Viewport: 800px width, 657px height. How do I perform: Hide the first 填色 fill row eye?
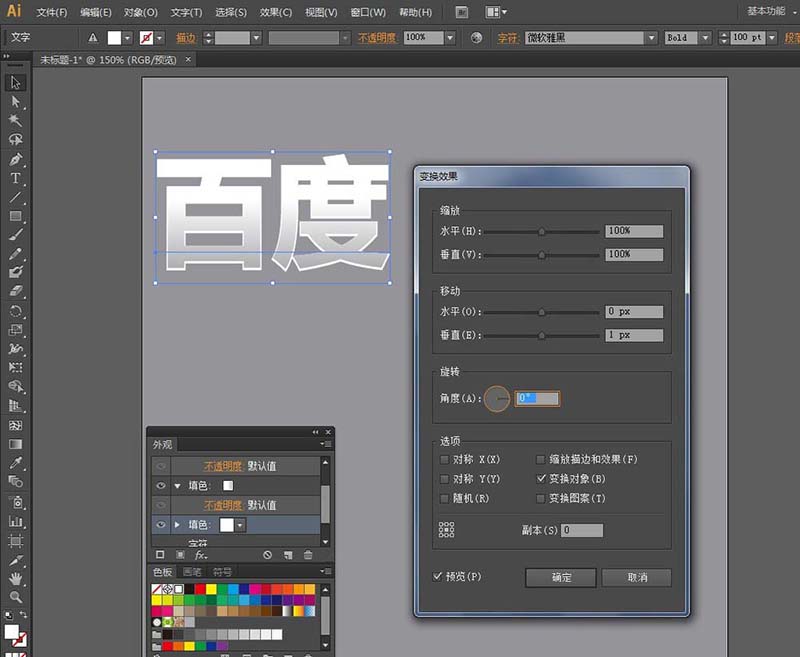point(161,486)
